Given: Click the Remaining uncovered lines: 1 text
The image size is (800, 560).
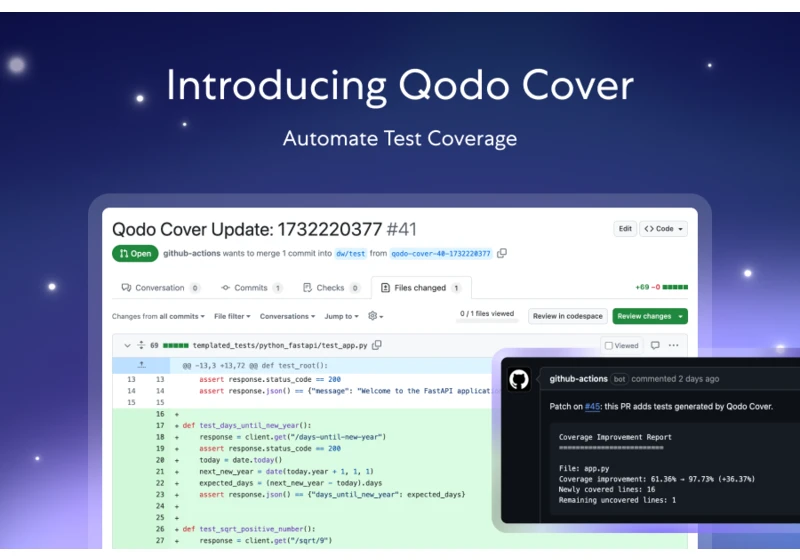Looking at the screenshot, I should (617, 500).
